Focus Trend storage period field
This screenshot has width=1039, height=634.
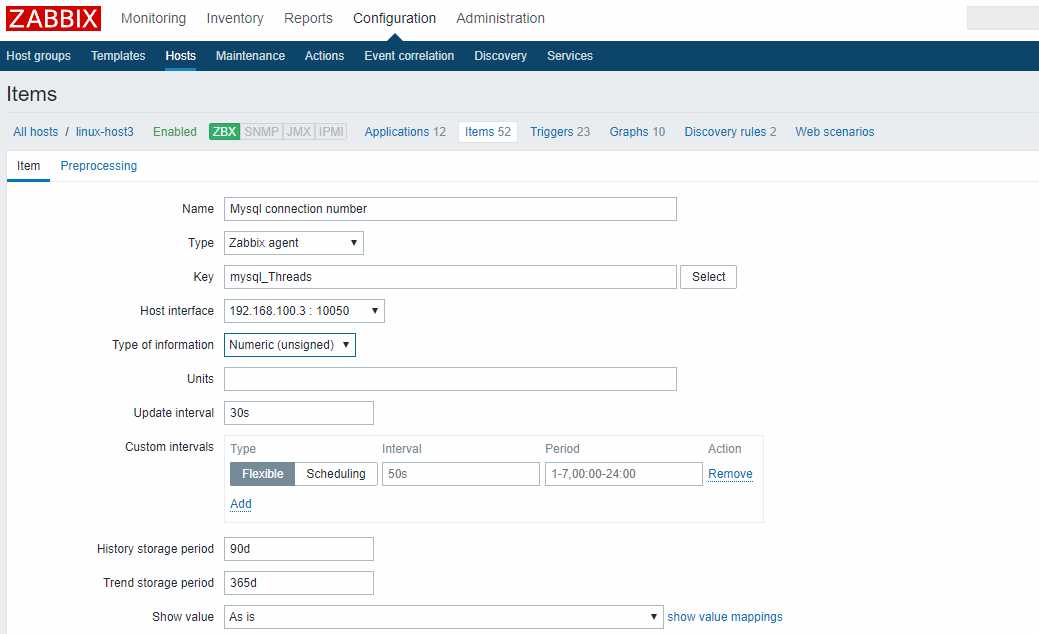[299, 583]
